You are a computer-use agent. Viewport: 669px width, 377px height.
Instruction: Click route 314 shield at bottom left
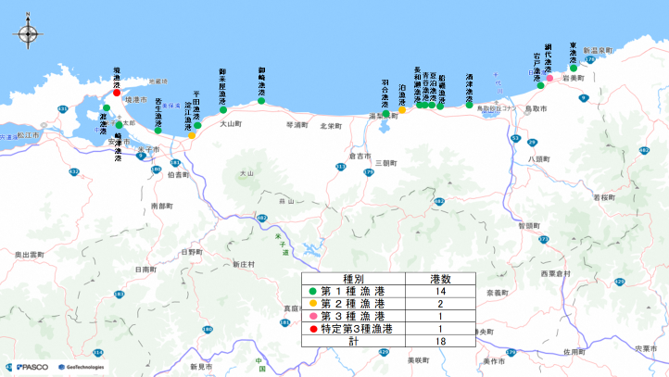pyautogui.click(x=98, y=353)
